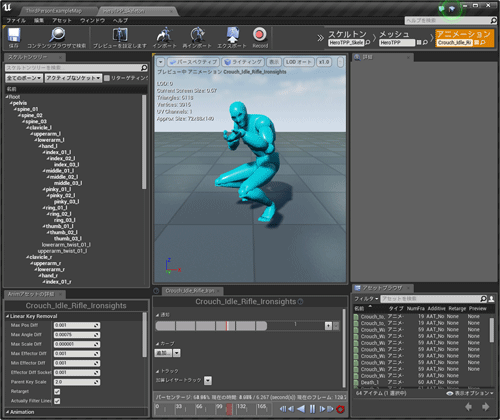Open the All Bones (全てのボーン) dropdown
The height and width of the screenshot is (420, 500).
(x=24, y=78)
